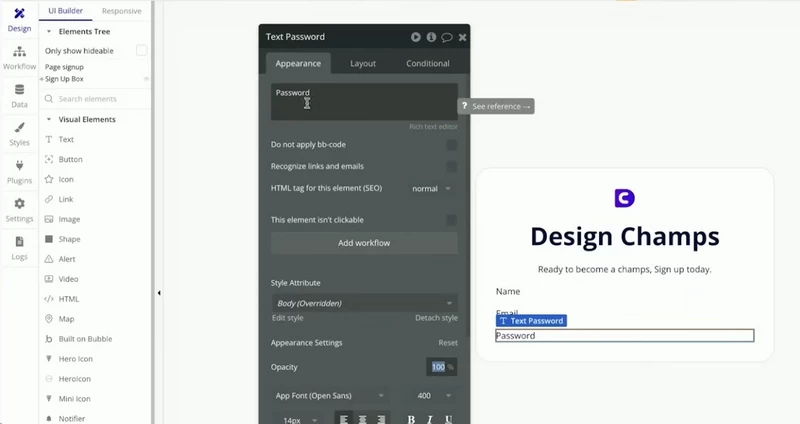Screen dimensions: 800x424
Task: Toggle bold text formatting
Action: click(411, 419)
